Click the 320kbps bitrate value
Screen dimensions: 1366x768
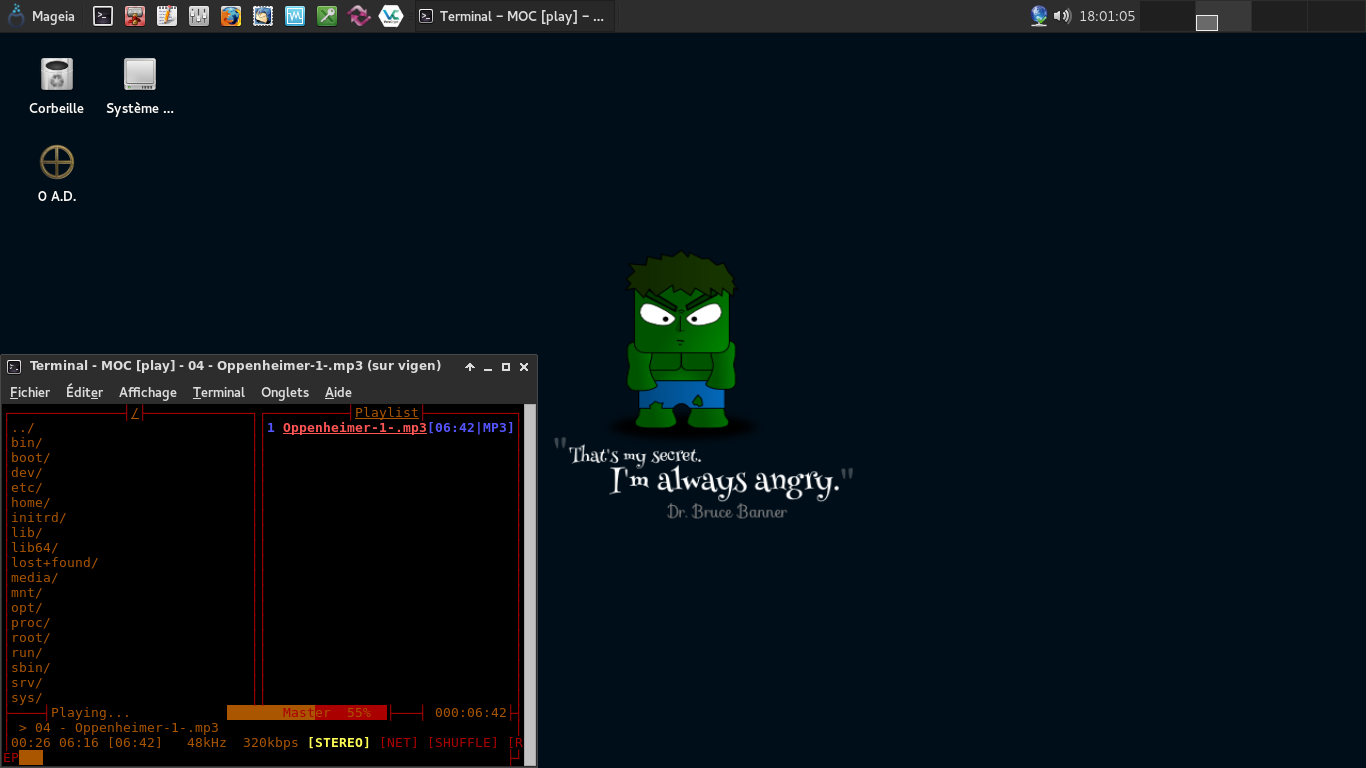[271, 743]
